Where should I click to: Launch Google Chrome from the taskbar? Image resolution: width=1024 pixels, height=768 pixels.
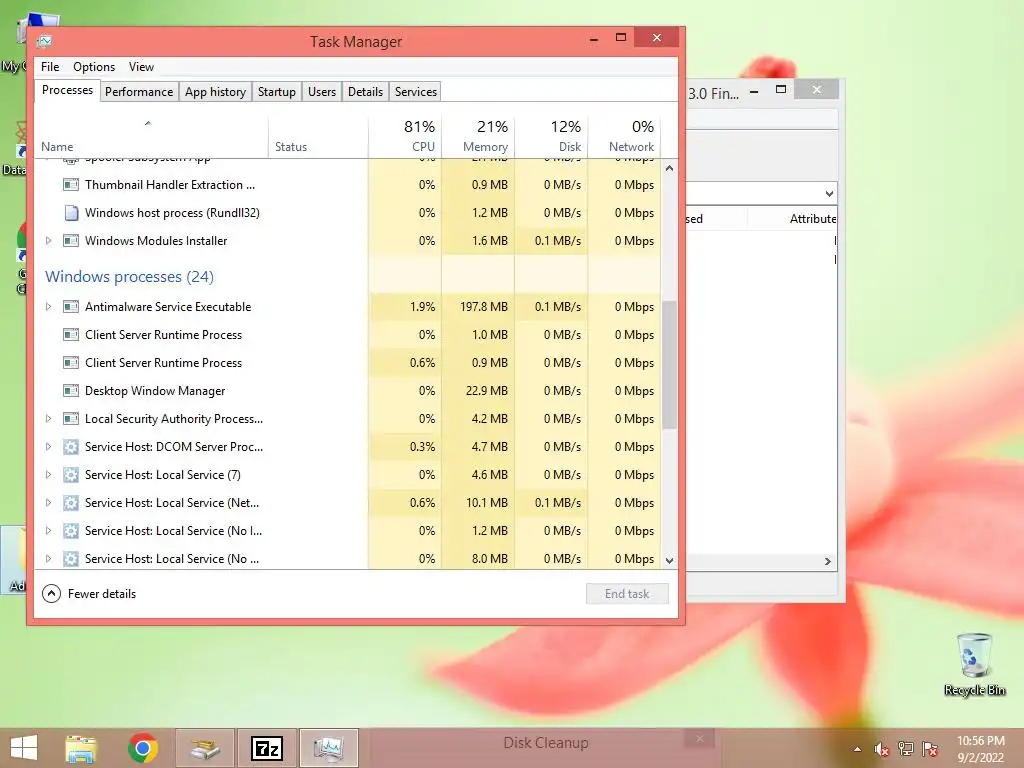click(x=143, y=748)
